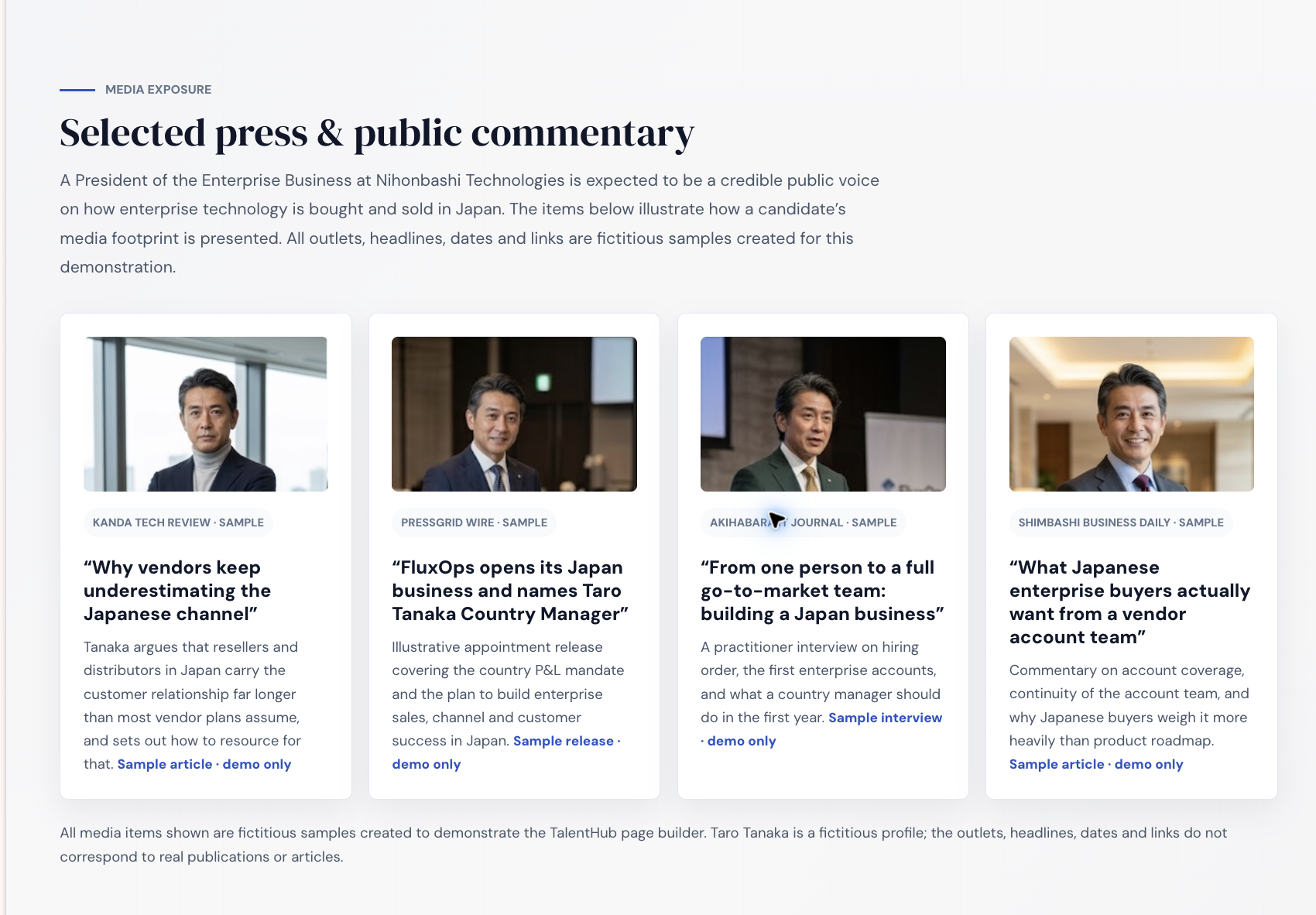The image size is (1316, 915).
Task: Click the 'Selected press & public commentary' heading
Action: (x=377, y=133)
